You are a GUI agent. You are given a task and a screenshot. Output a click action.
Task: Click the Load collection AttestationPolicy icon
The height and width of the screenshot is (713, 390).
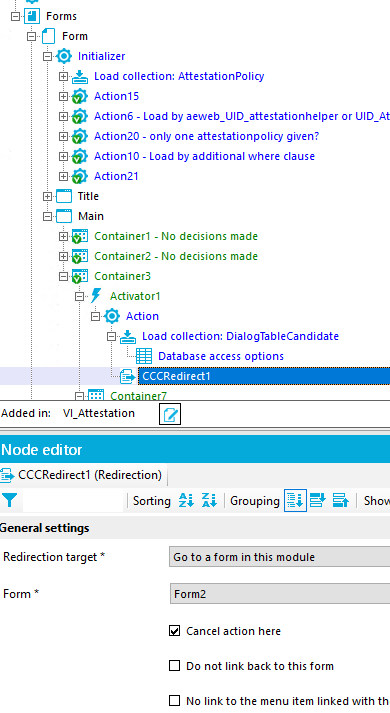pyautogui.click(x=80, y=76)
